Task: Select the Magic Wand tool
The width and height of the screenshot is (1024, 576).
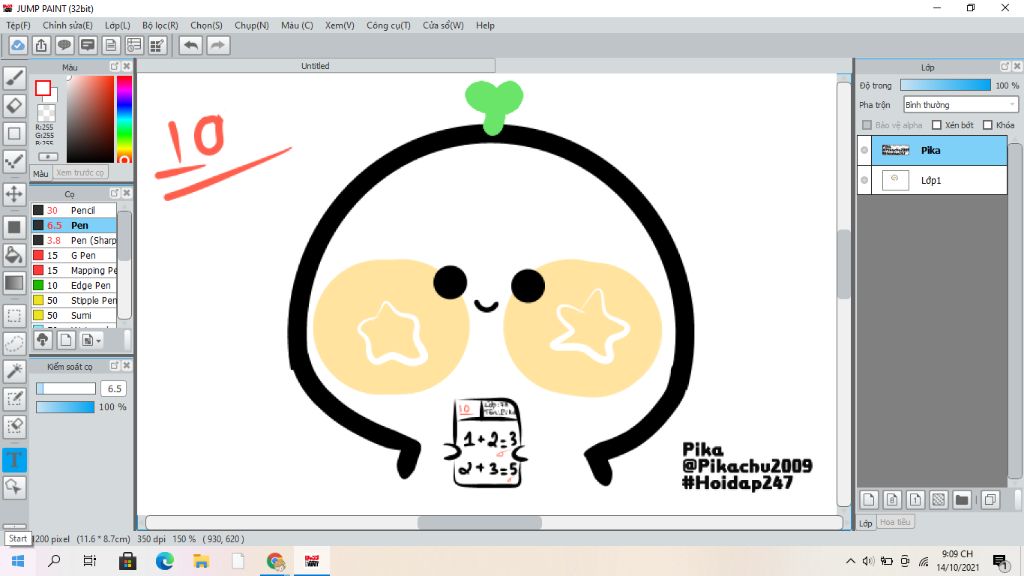Action: point(14,371)
